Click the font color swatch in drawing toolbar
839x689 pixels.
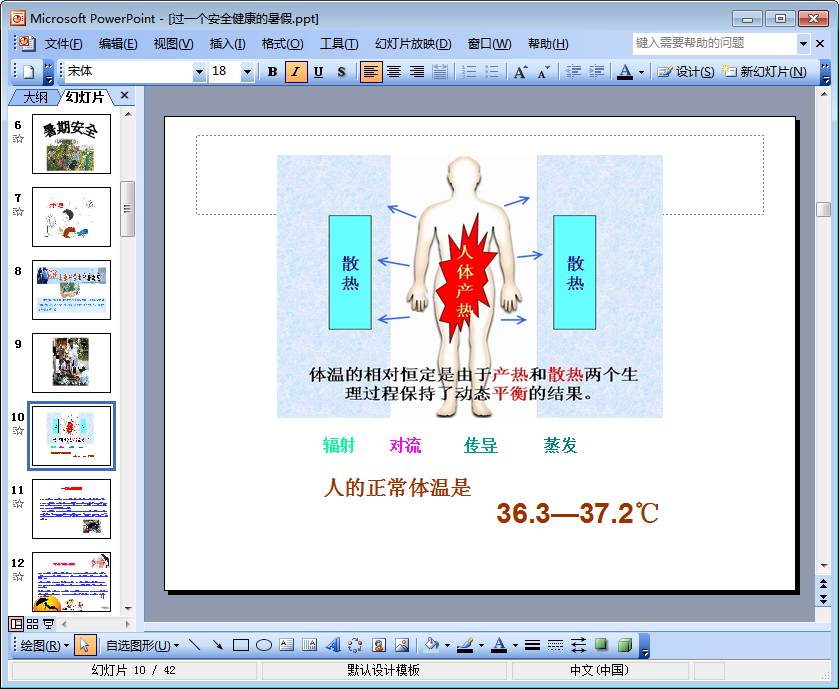[x=499, y=645]
